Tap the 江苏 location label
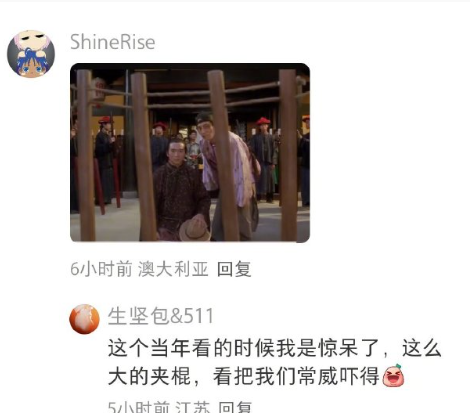This screenshot has width=470, height=413. click(192, 407)
